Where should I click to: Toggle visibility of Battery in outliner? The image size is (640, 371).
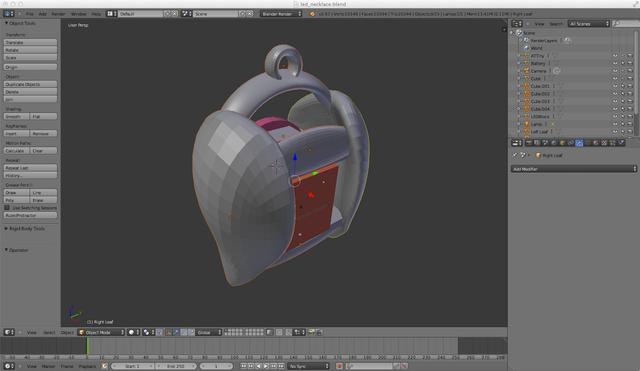(x=615, y=63)
